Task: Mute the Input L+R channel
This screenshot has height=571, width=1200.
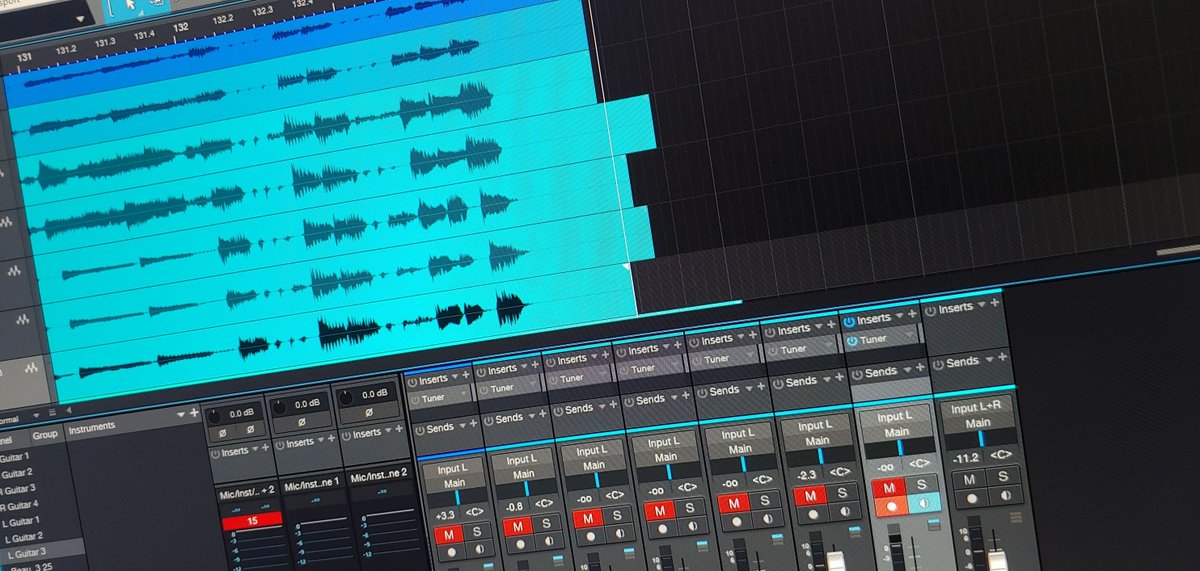Action: pos(967,480)
